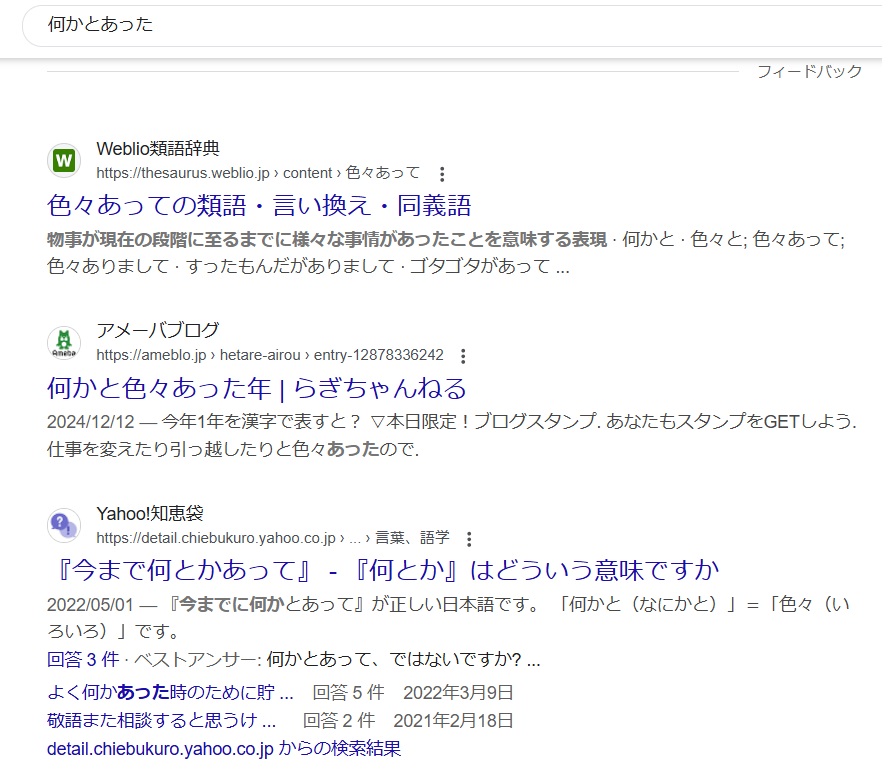
Task: Open three-dot menu for chiebukuro result
Action: pos(469,539)
